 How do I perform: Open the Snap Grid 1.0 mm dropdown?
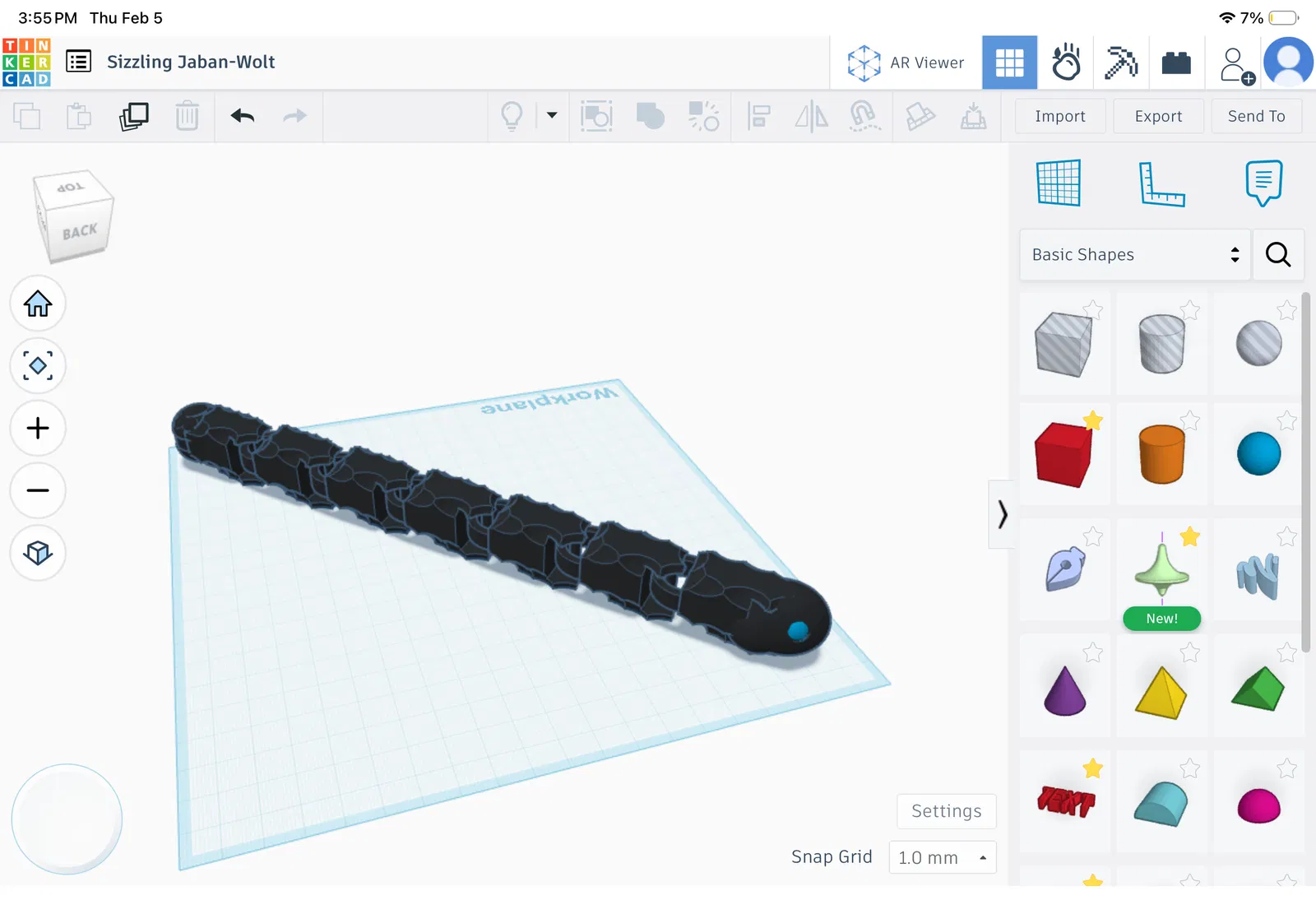tap(943, 857)
